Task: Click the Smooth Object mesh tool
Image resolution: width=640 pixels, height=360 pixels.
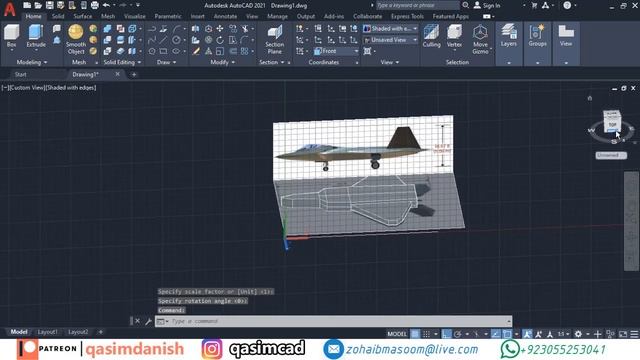Action: click(x=76, y=39)
